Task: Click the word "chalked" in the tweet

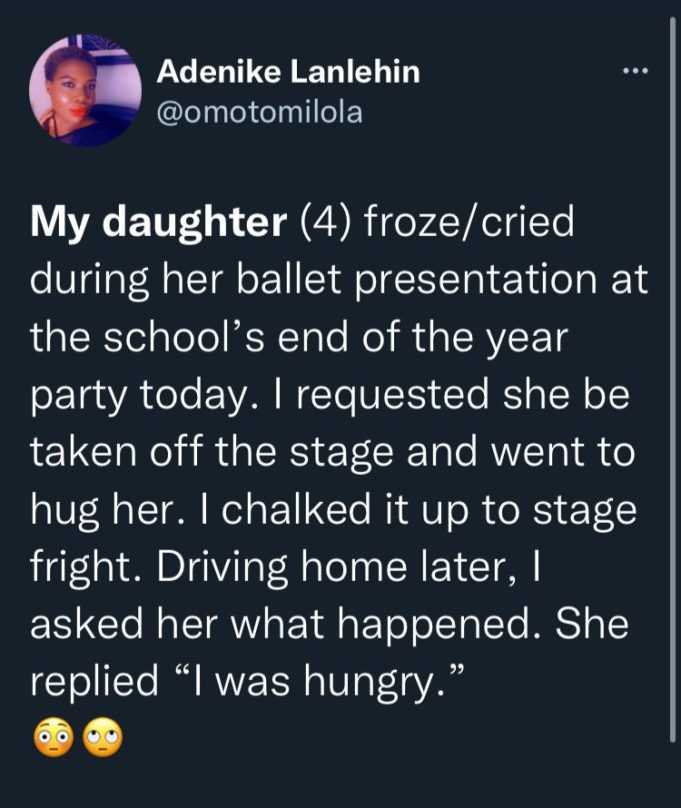Action: click(x=296, y=510)
